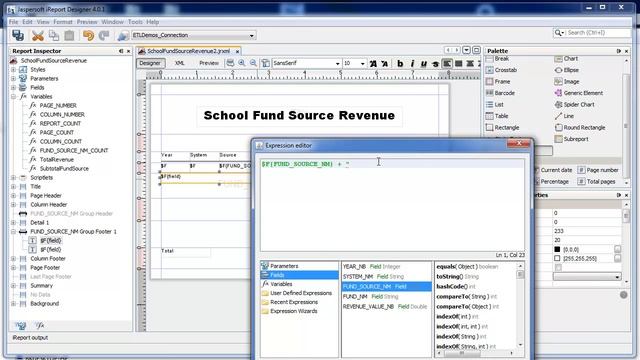640x360 pixels.
Task: Close the SchoolFundSourceRevenue2.jrxml tab
Action: tap(238, 51)
